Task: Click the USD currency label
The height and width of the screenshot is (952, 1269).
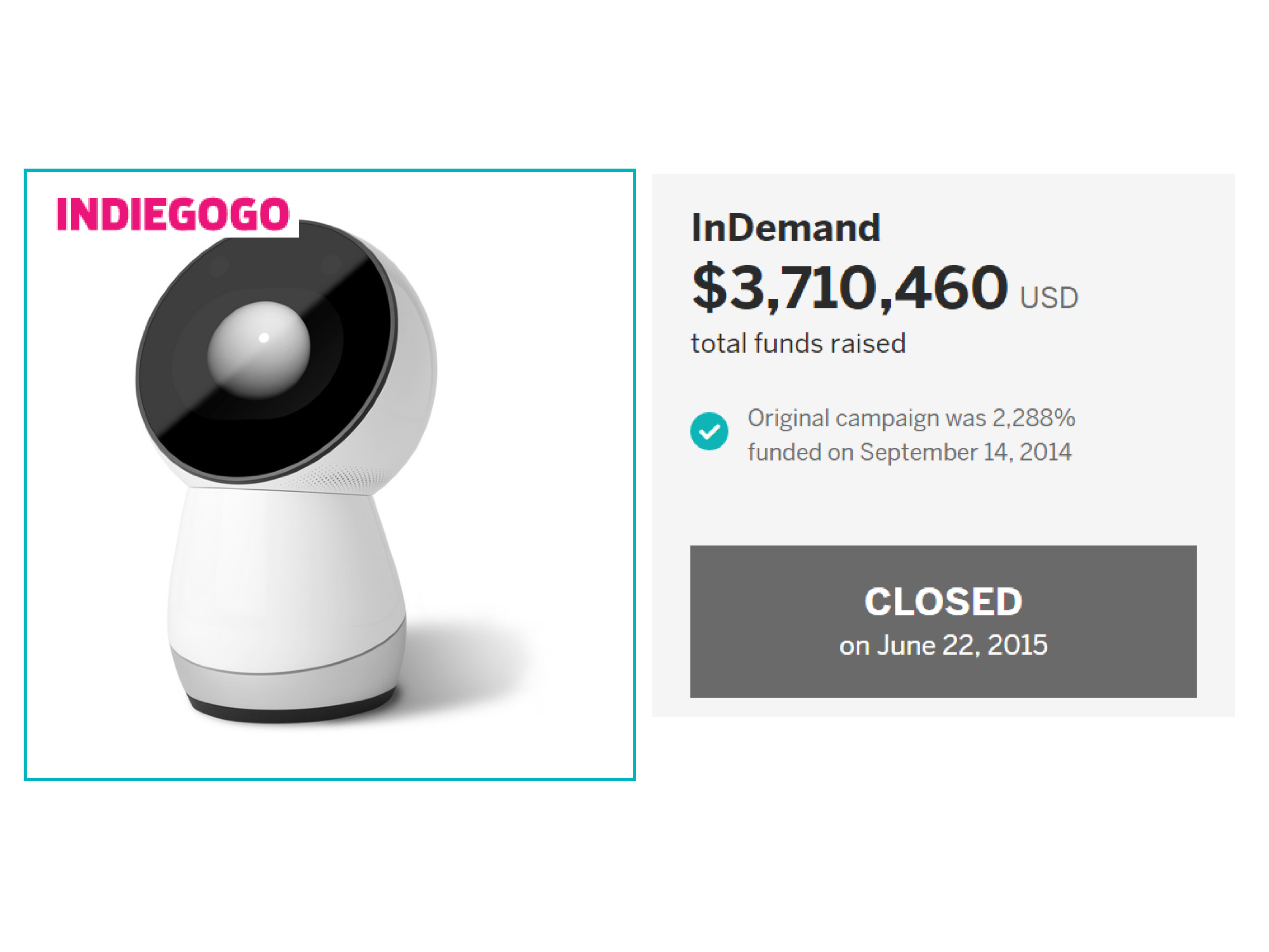Action: (x=1049, y=299)
